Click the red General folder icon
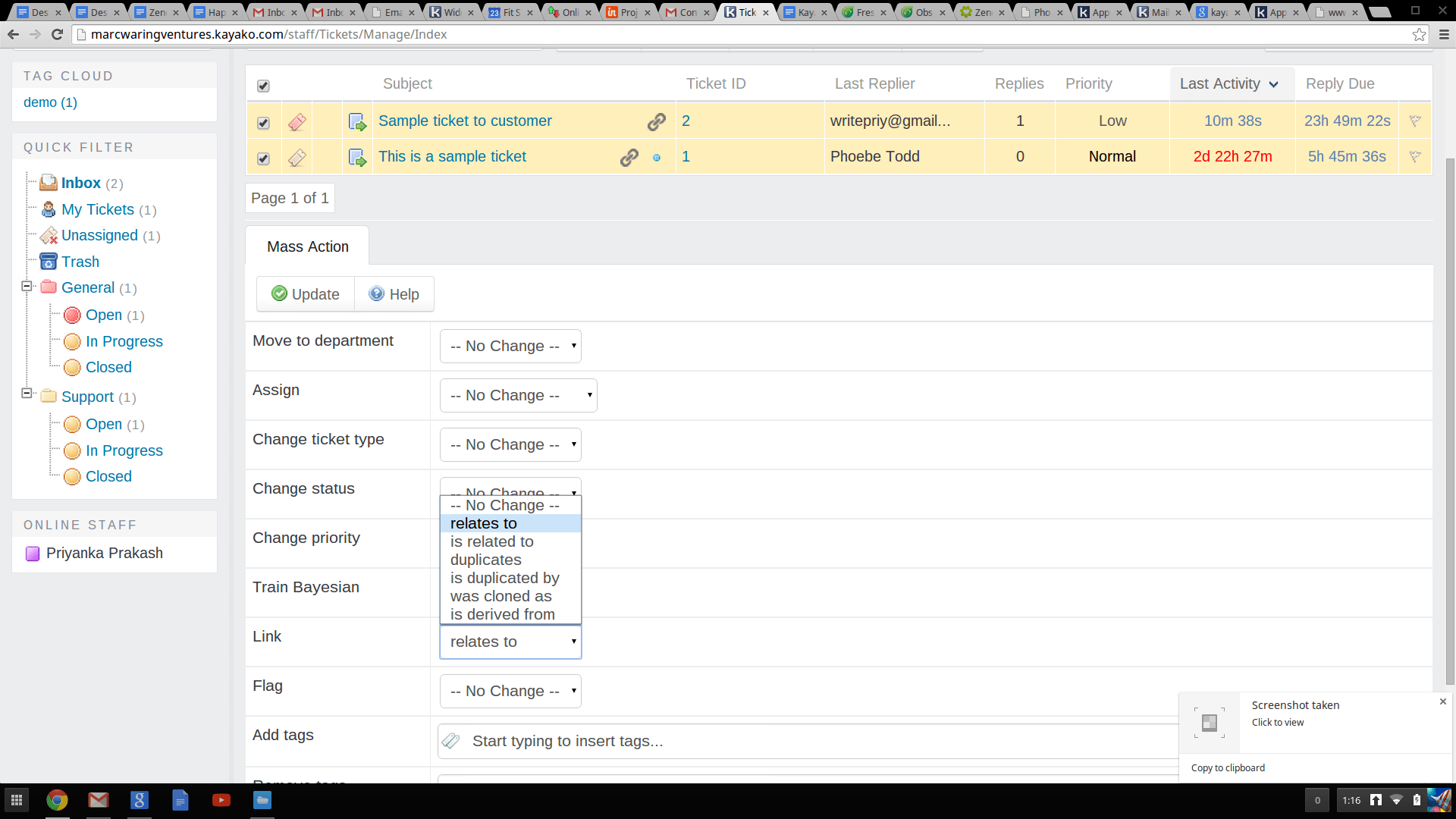The width and height of the screenshot is (1456, 819). click(x=49, y=287)
